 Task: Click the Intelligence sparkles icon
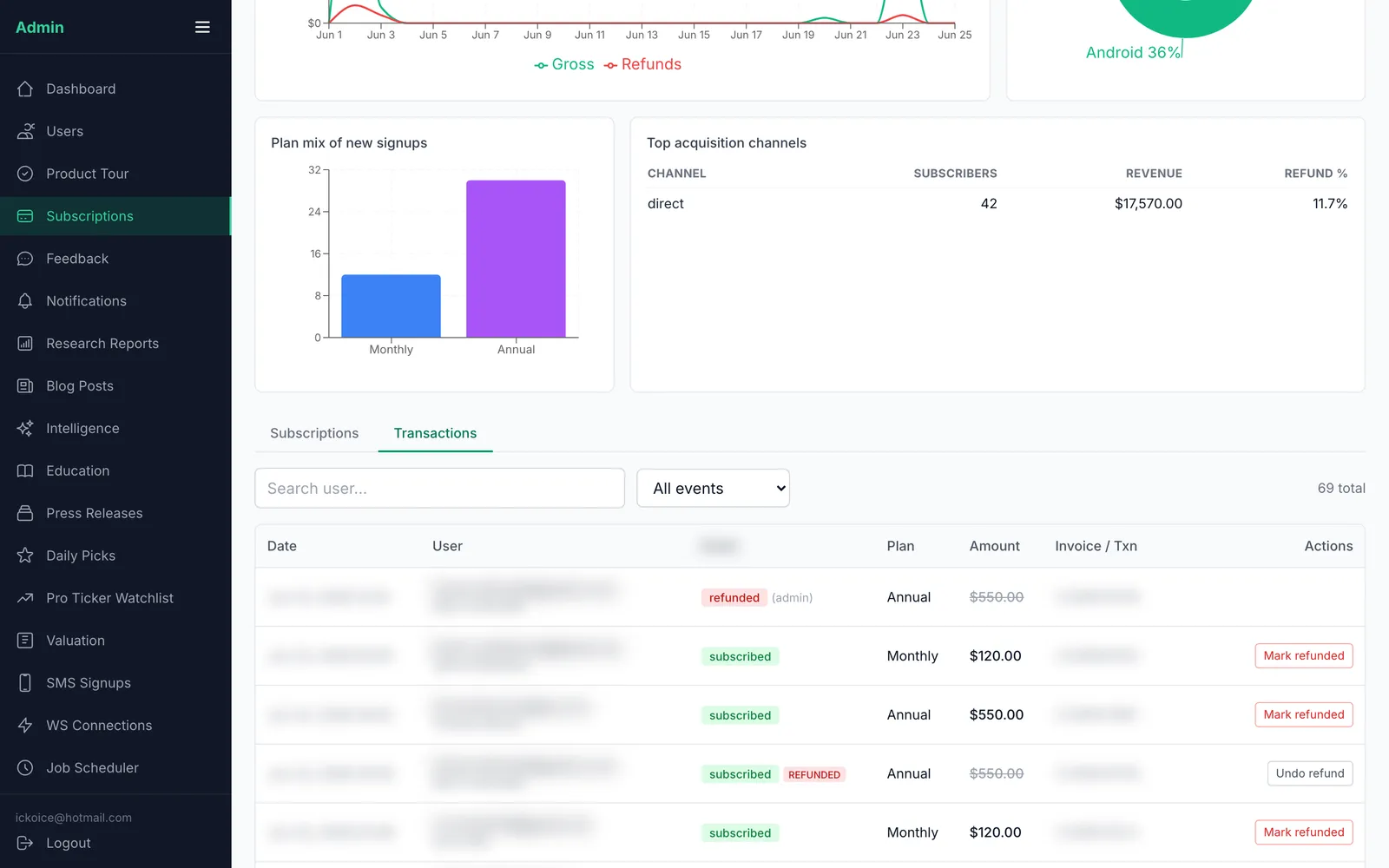25,429
